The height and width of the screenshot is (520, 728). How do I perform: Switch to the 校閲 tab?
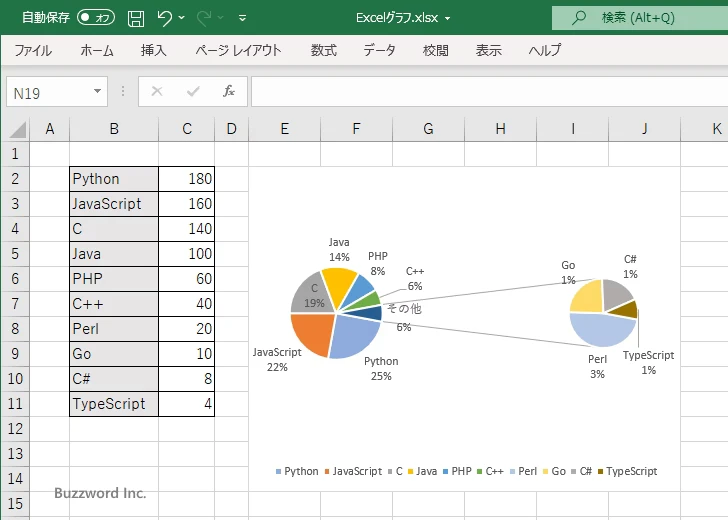(x=436, y=50)
